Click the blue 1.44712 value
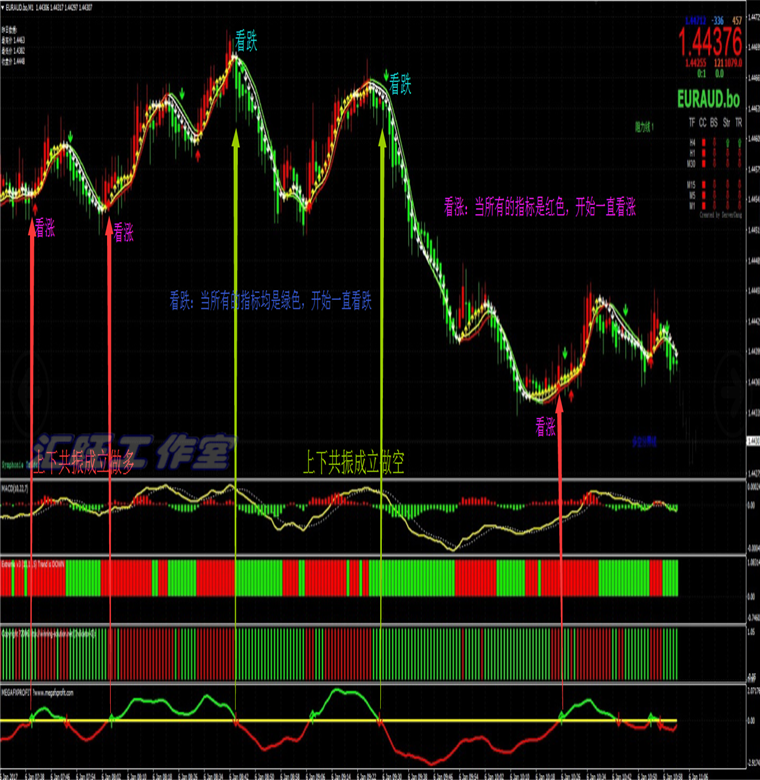Viewport: 760px width, 780px height. [x=696, y=21]
